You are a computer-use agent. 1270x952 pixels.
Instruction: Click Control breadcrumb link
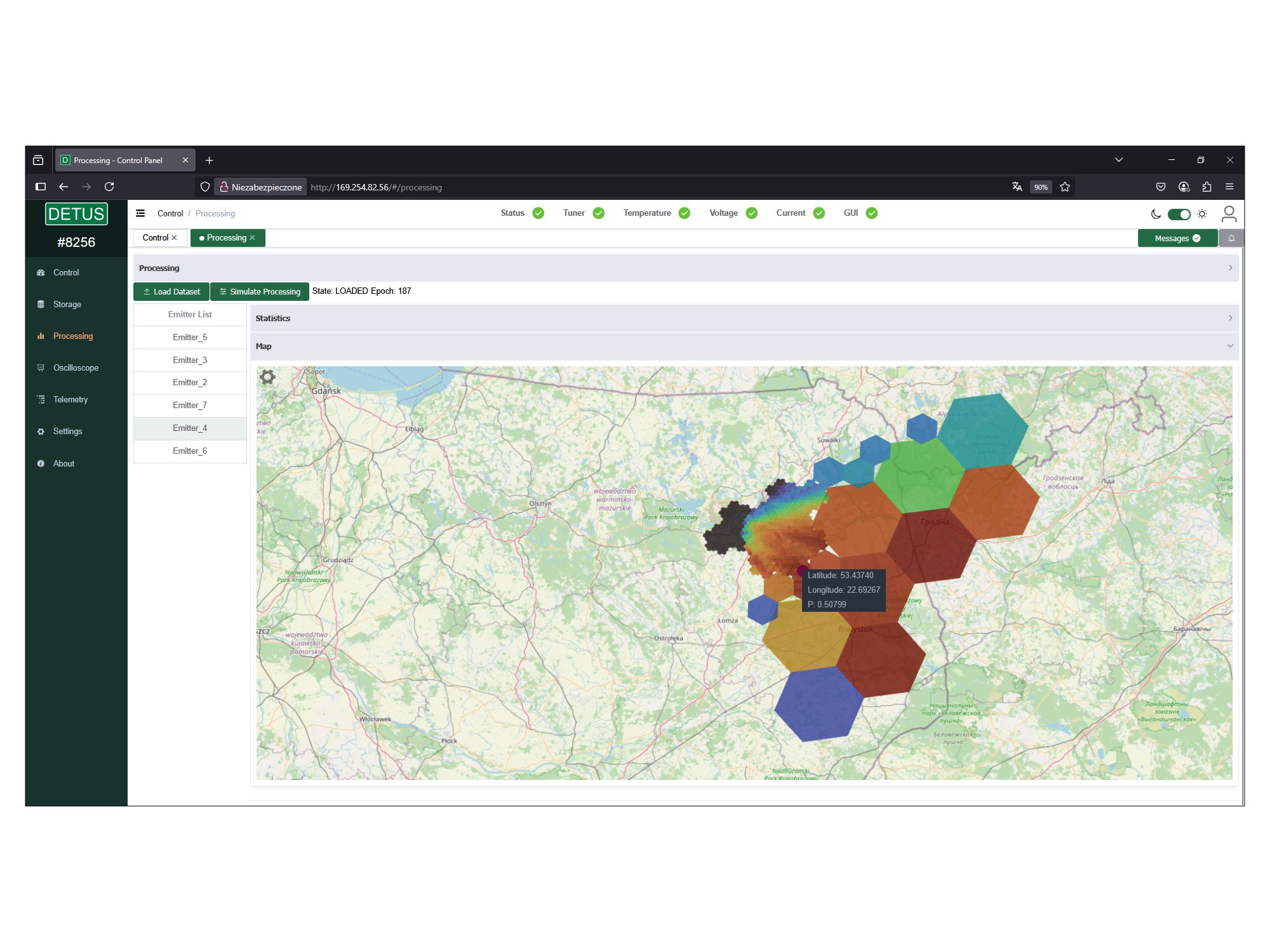[170, 214]
